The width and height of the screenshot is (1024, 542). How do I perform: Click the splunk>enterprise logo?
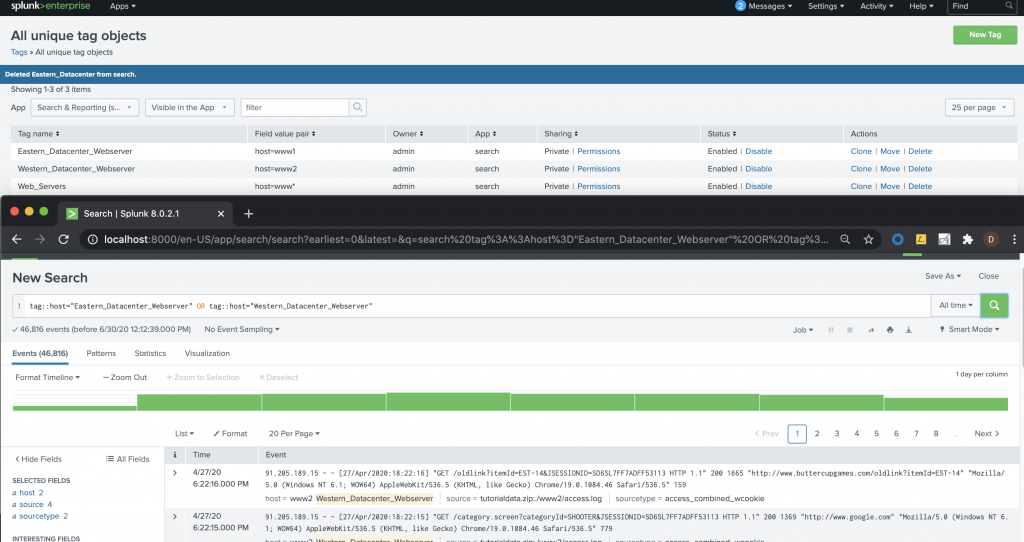point(50,6)
